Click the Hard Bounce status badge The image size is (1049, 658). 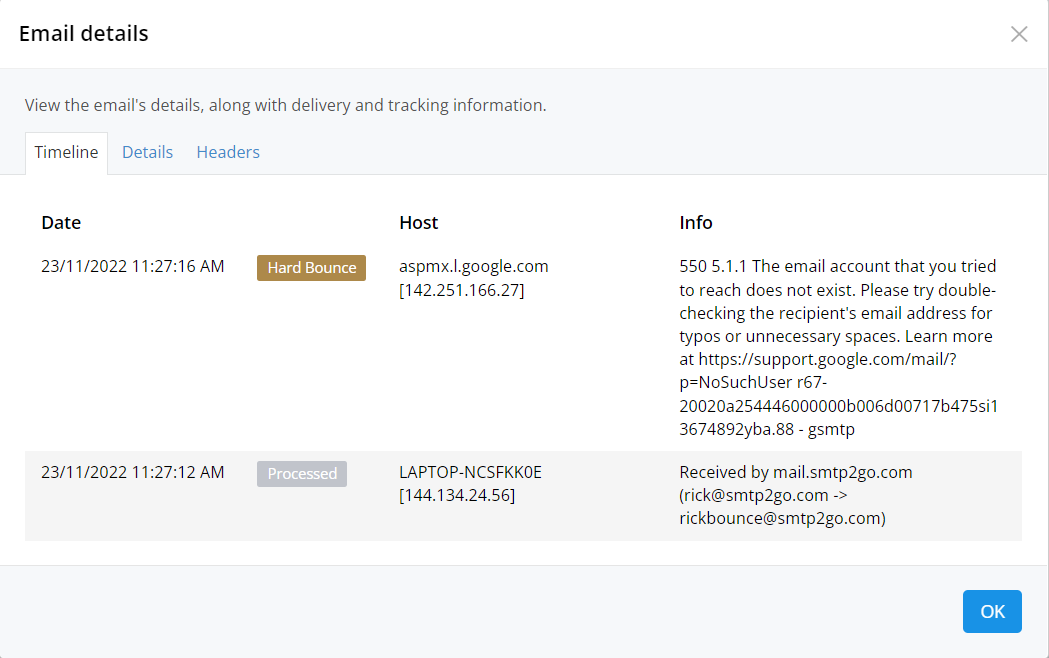click(x=311, y=267)
